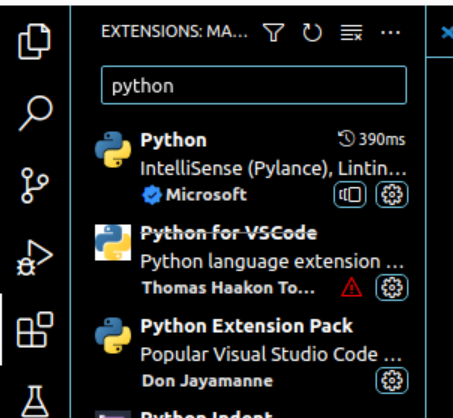Click the Popular Visual Studio Code description
This screenshot has height=418, width=453.
tap(271, 354)
